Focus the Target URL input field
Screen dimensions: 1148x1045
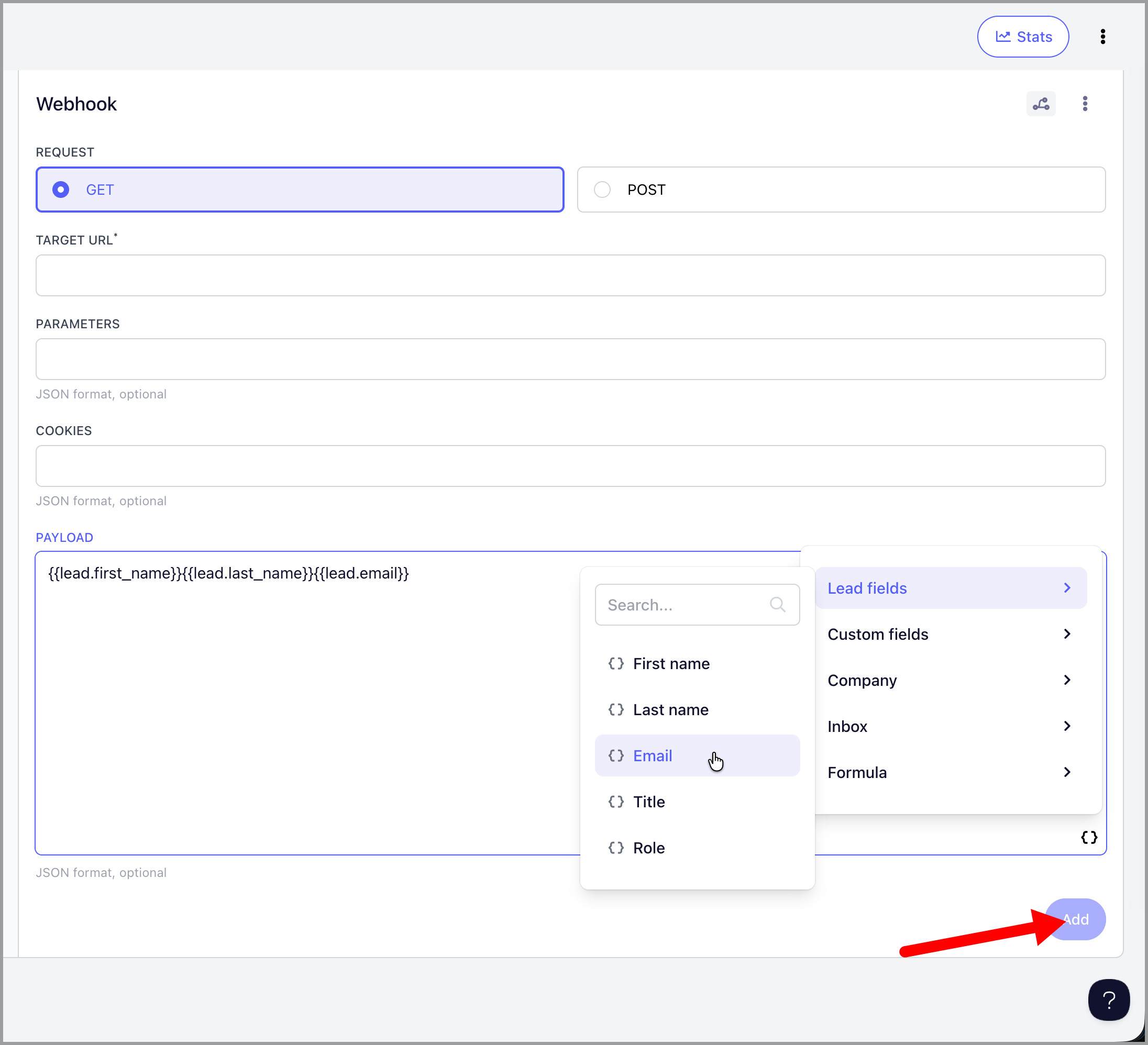(570, 275)
